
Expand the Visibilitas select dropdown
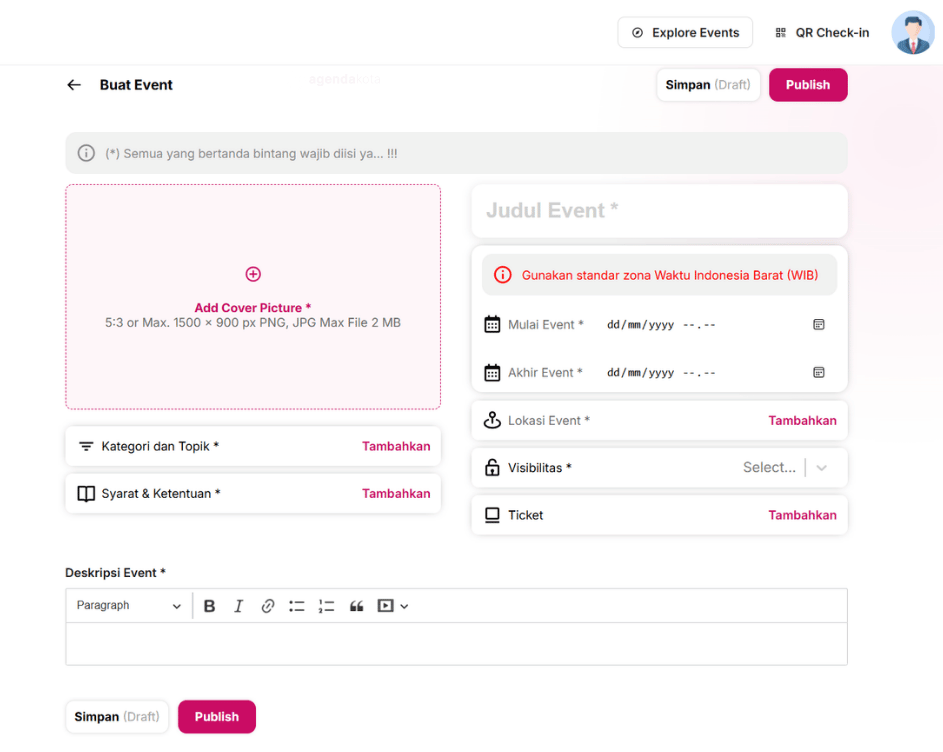821,468
